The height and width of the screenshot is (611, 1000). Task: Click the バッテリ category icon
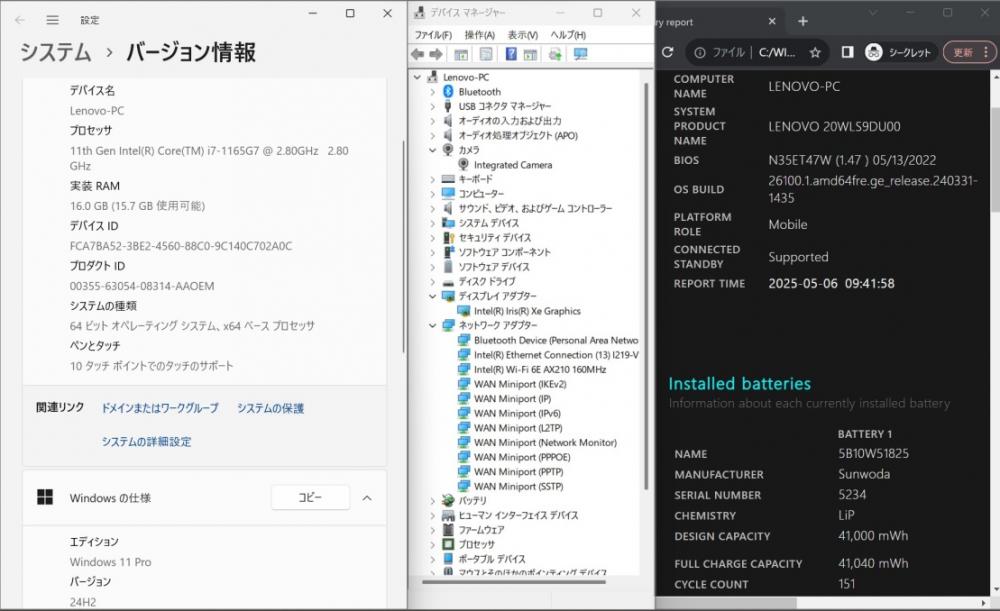click(448, 501)
